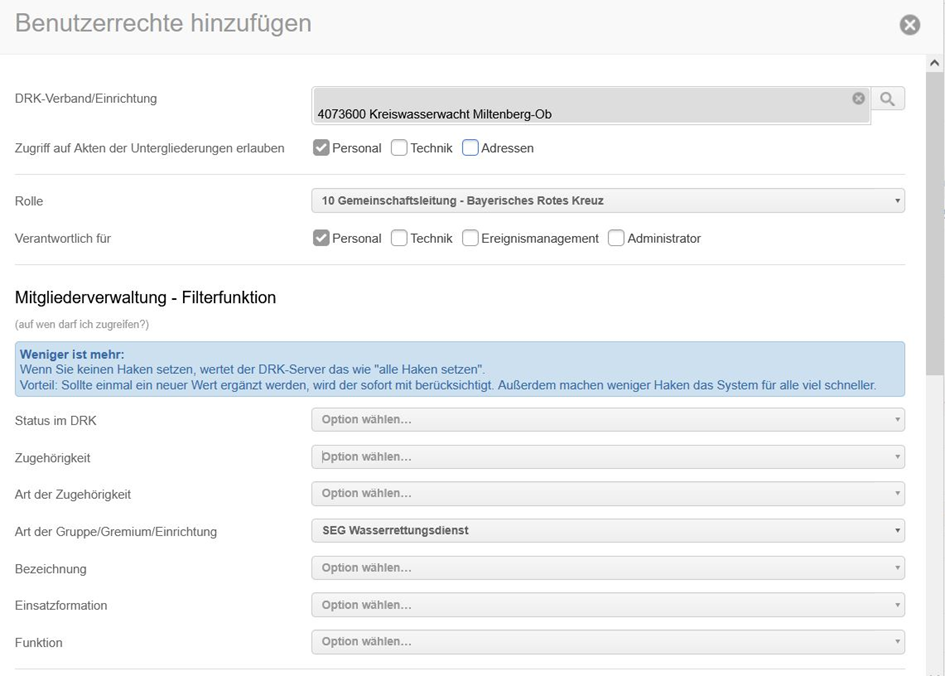Open the Art der Zugehörigkeit dropdown
The image size is (945, 676).
click(x=607, y=494)
